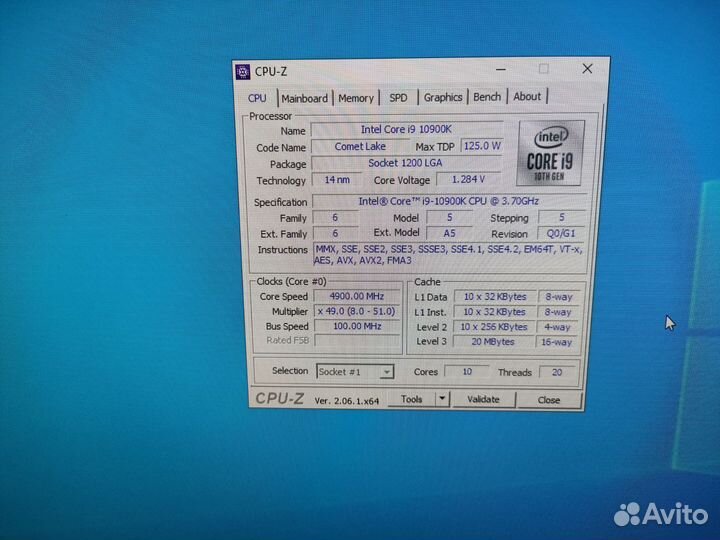Switch to the Mainboard tab
This screenshot has height=540, width=720.
pyautogui.click(x=304, y=98)
